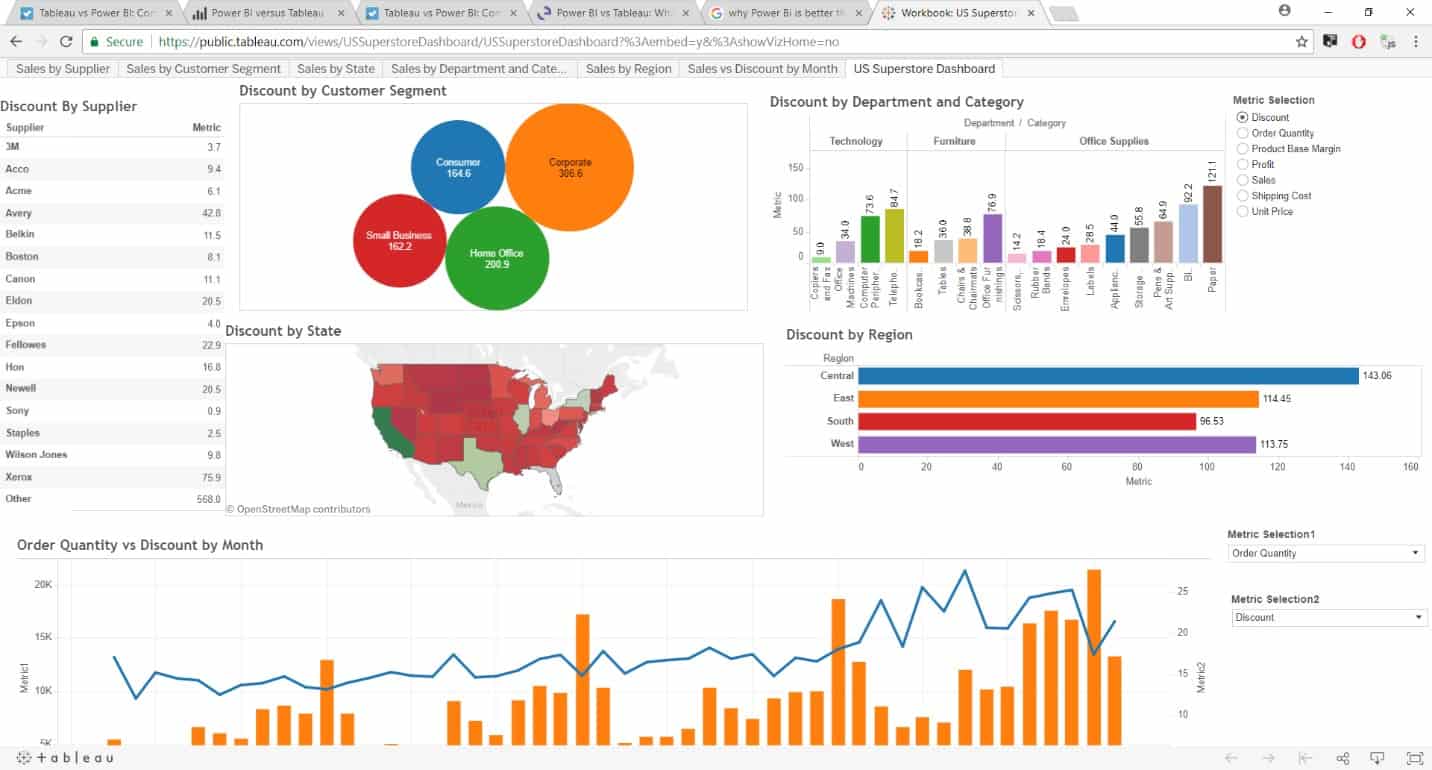Screen dimensions: 1432x770
Task: Open the Tableau download icon
Action: click(x=1378, y=758)
